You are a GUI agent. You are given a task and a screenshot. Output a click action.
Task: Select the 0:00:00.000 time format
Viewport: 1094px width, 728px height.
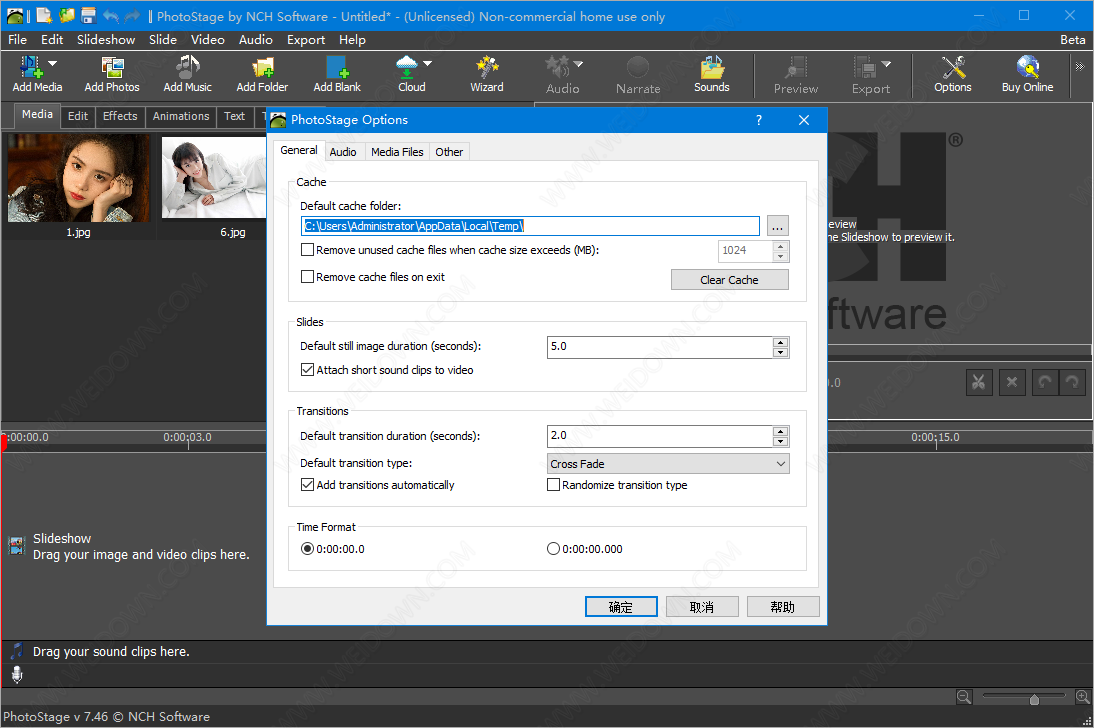tap(553, 549)
